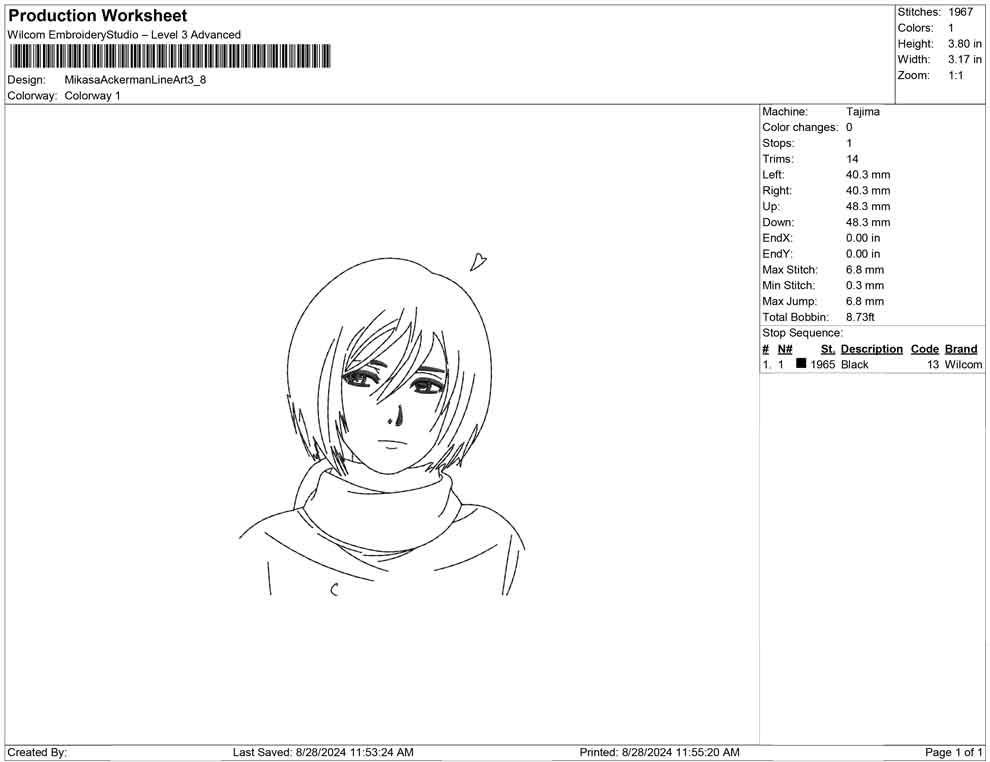Click the Width value 3.17 in
Image resolution: width=990 pixels, height=762 pixels.
click(965, 59)
